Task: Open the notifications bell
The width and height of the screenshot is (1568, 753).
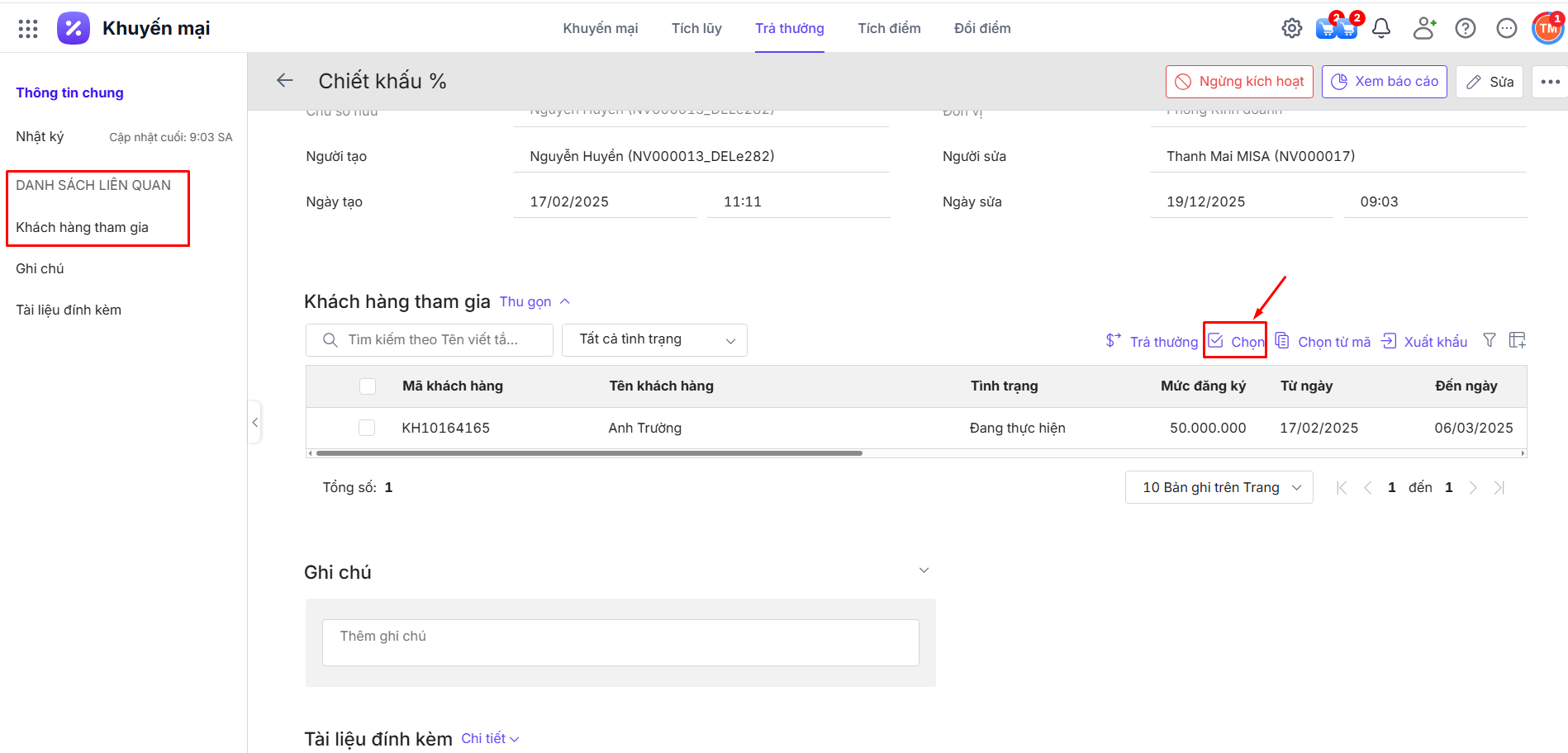Action: 1380,29
